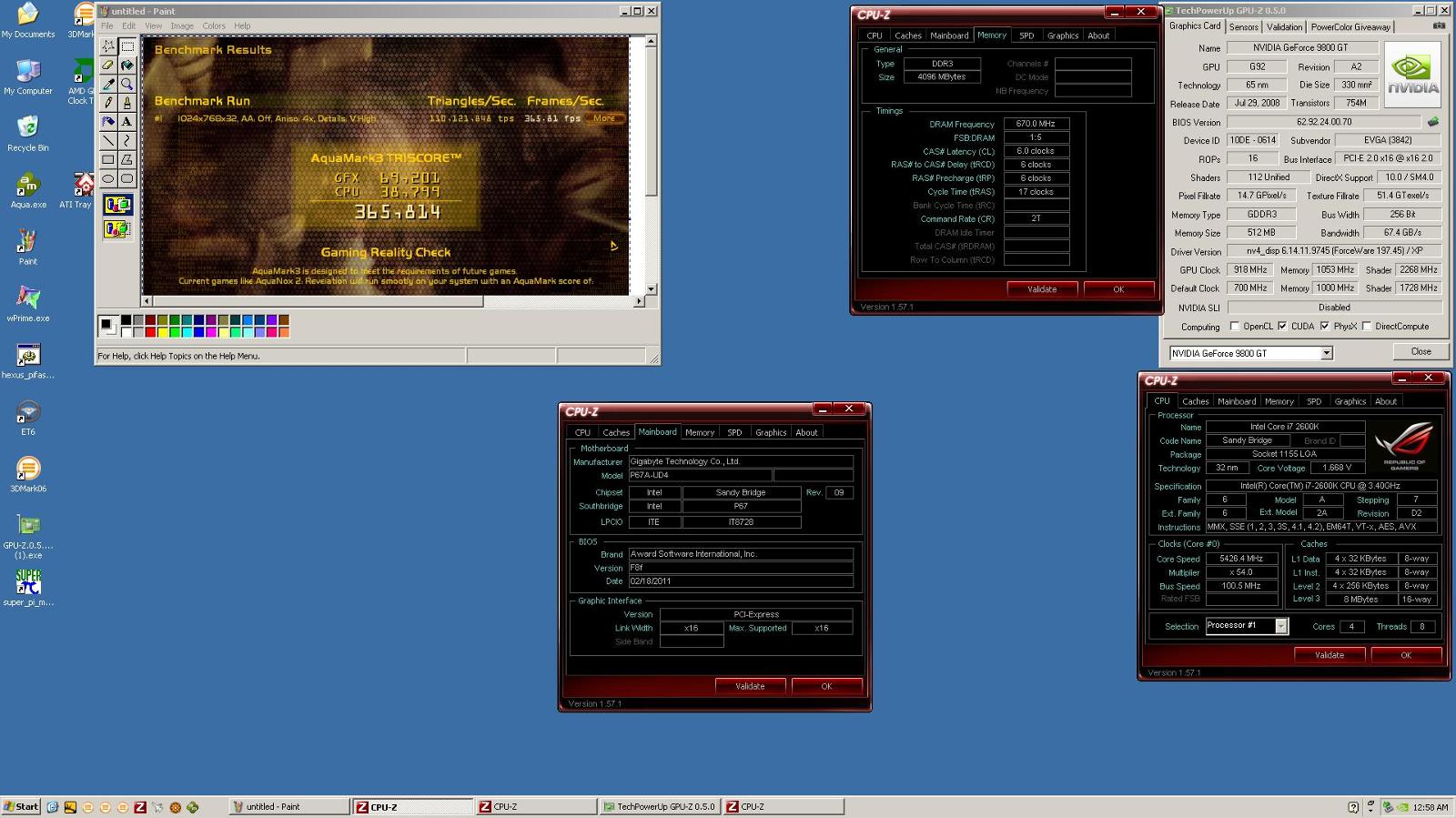Select the Airbrush spray tool
Image resolution: width=1456 pixels, height=818 pixels.
(108, 121)
